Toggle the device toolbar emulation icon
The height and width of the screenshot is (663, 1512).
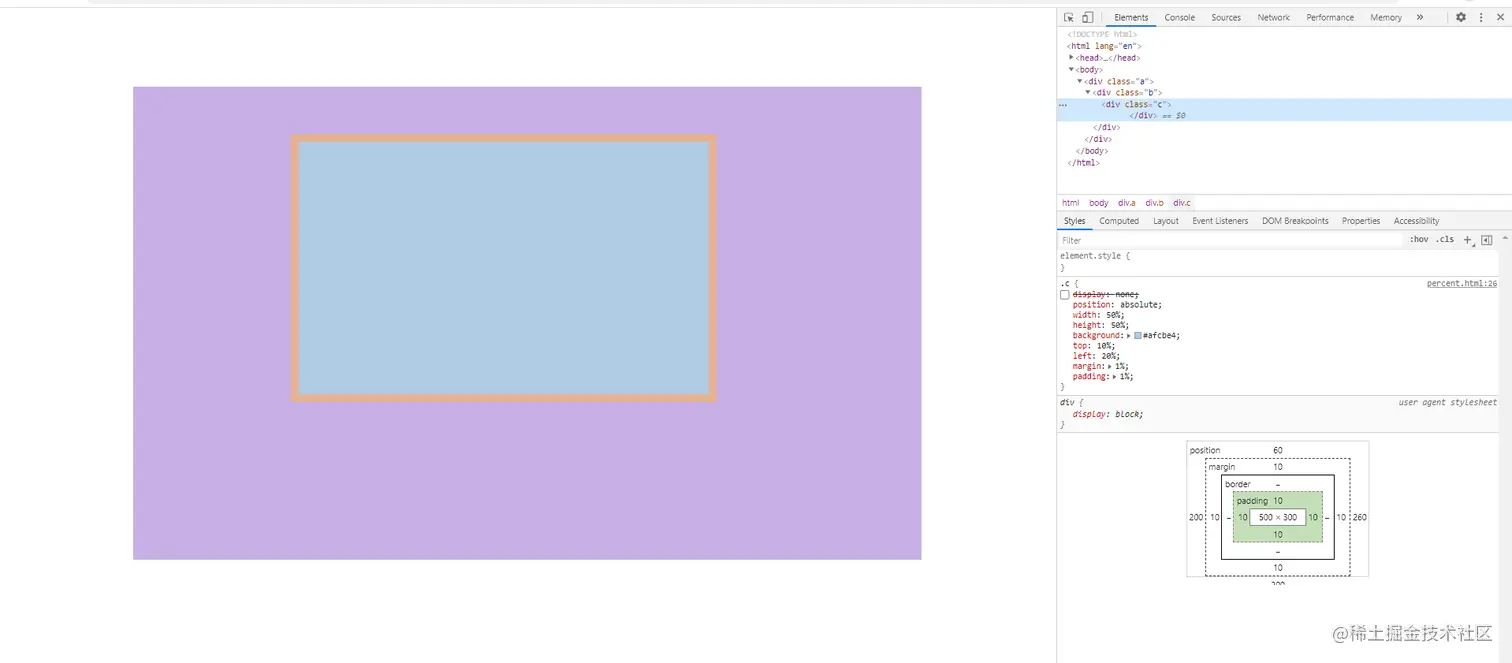pyautogui.click(x=1087, y=17)
